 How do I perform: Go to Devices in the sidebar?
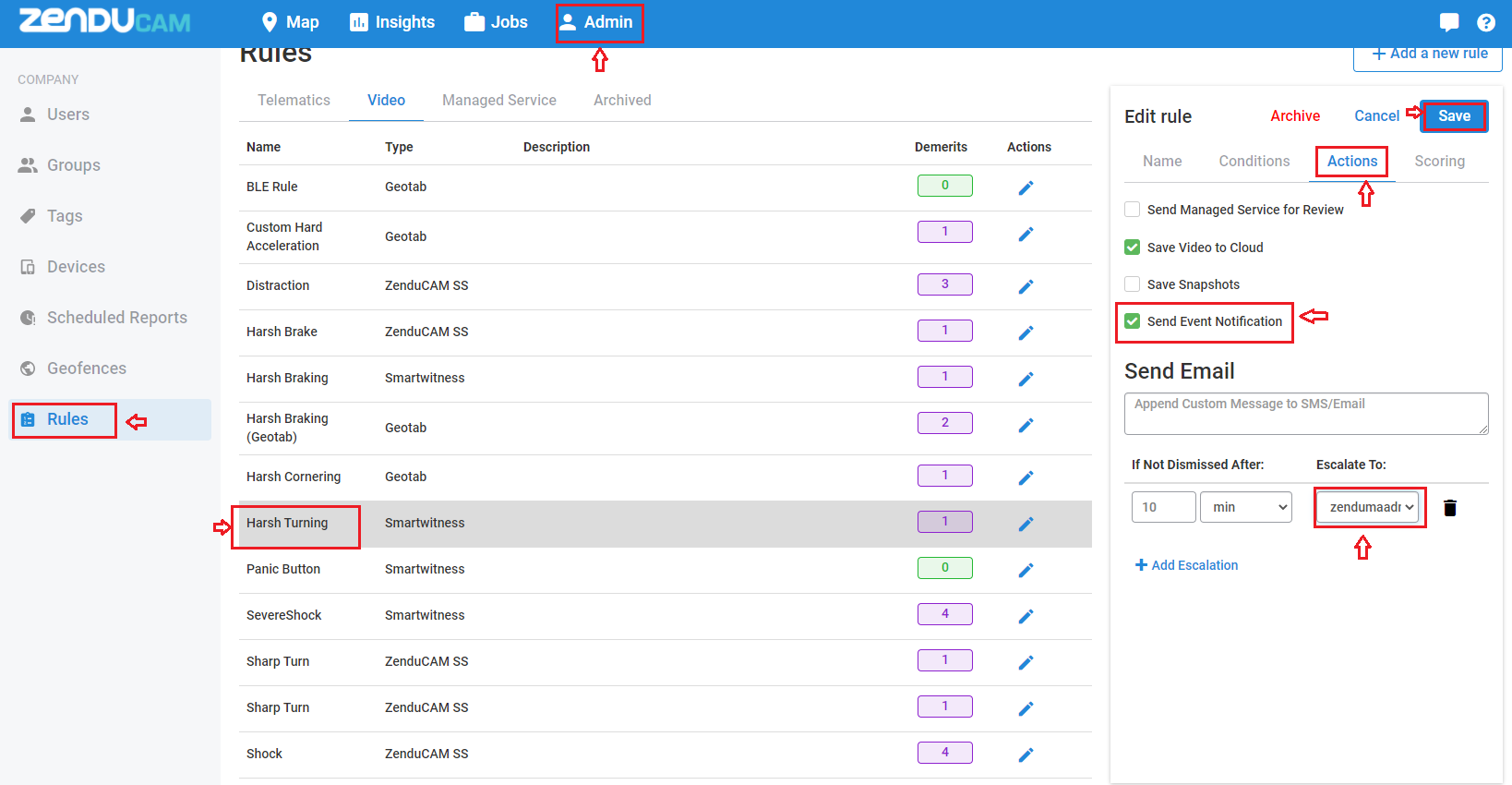pyautogui.click(x=76, y=267)
